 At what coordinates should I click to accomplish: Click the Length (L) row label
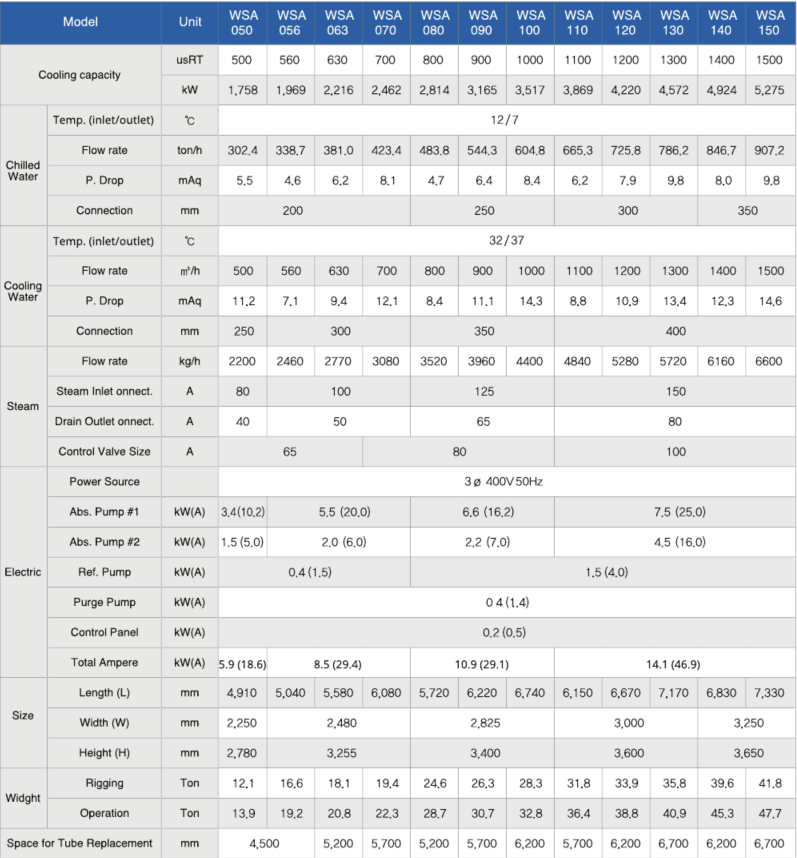[104, 693]
